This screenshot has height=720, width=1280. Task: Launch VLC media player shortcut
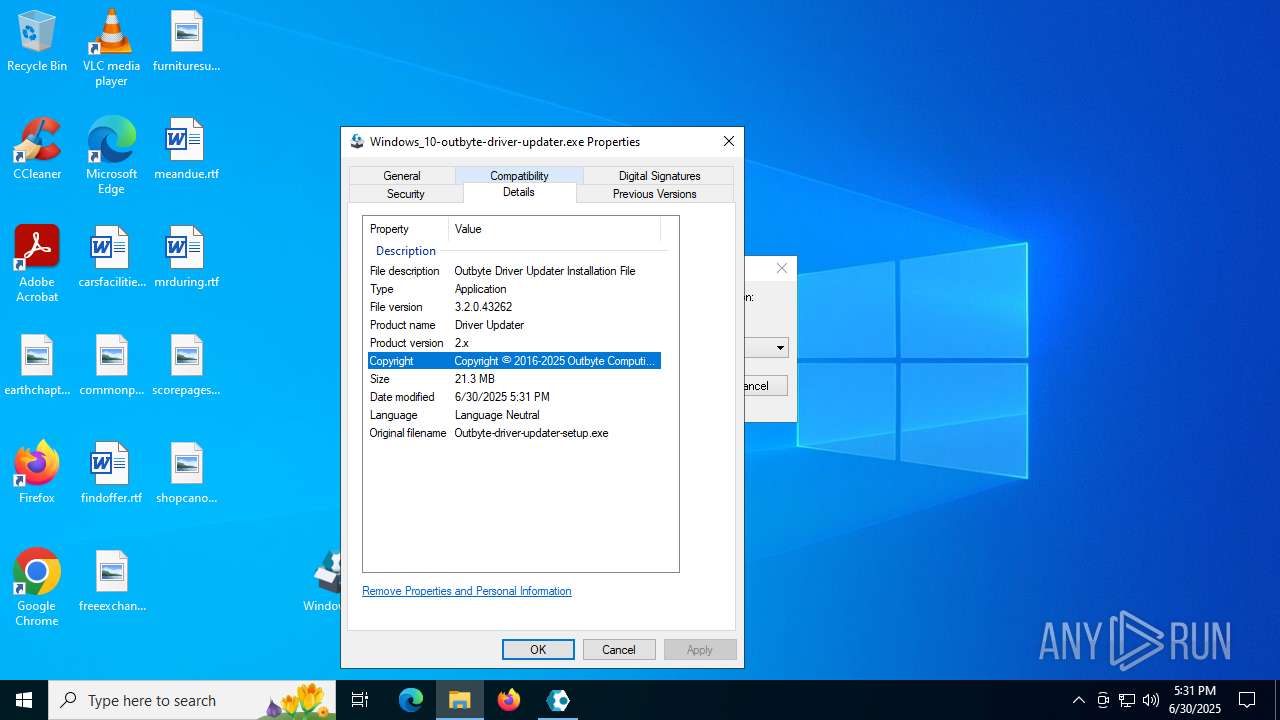click(x=111, y=48)
